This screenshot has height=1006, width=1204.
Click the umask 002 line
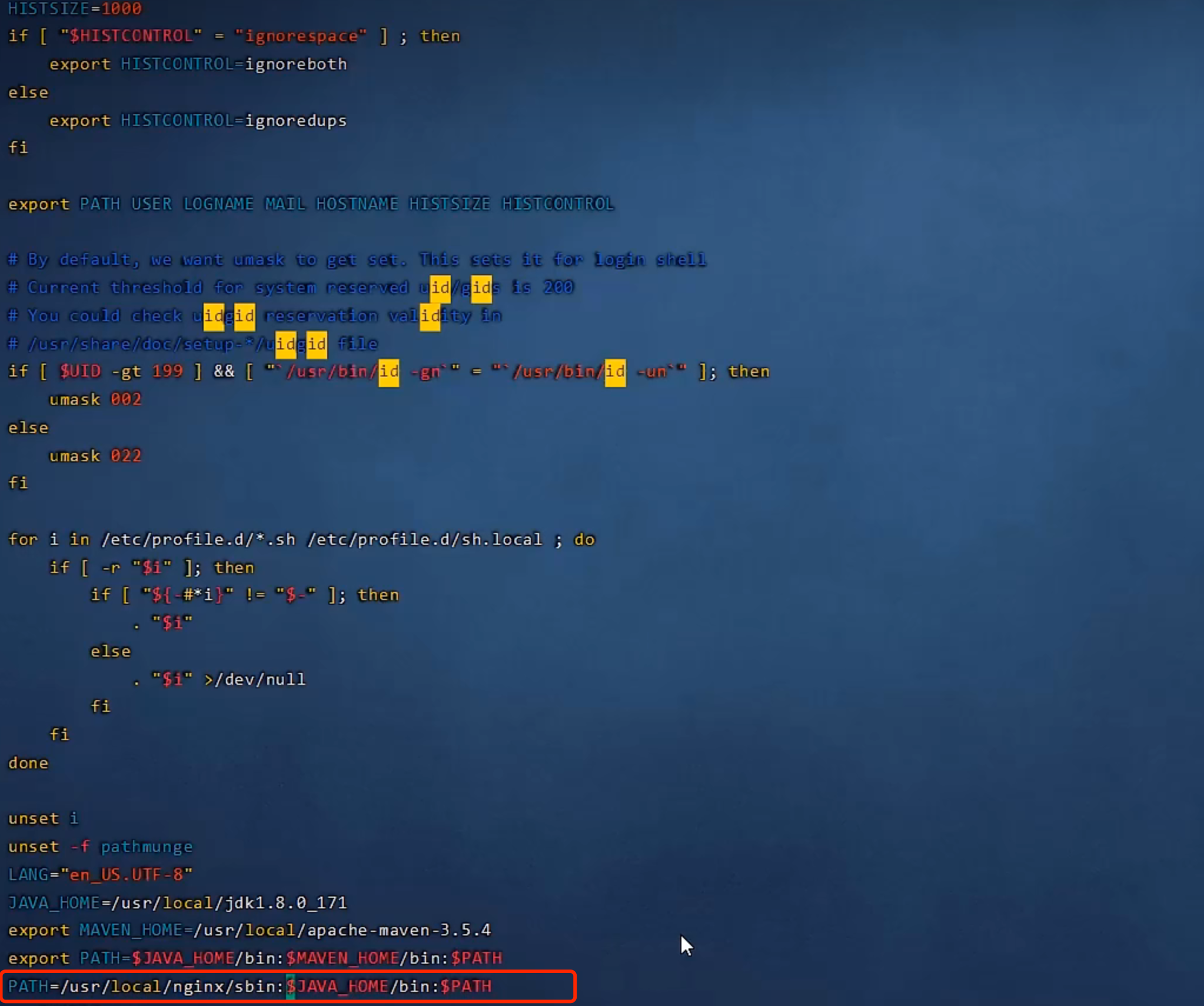[x=94, y=399]
